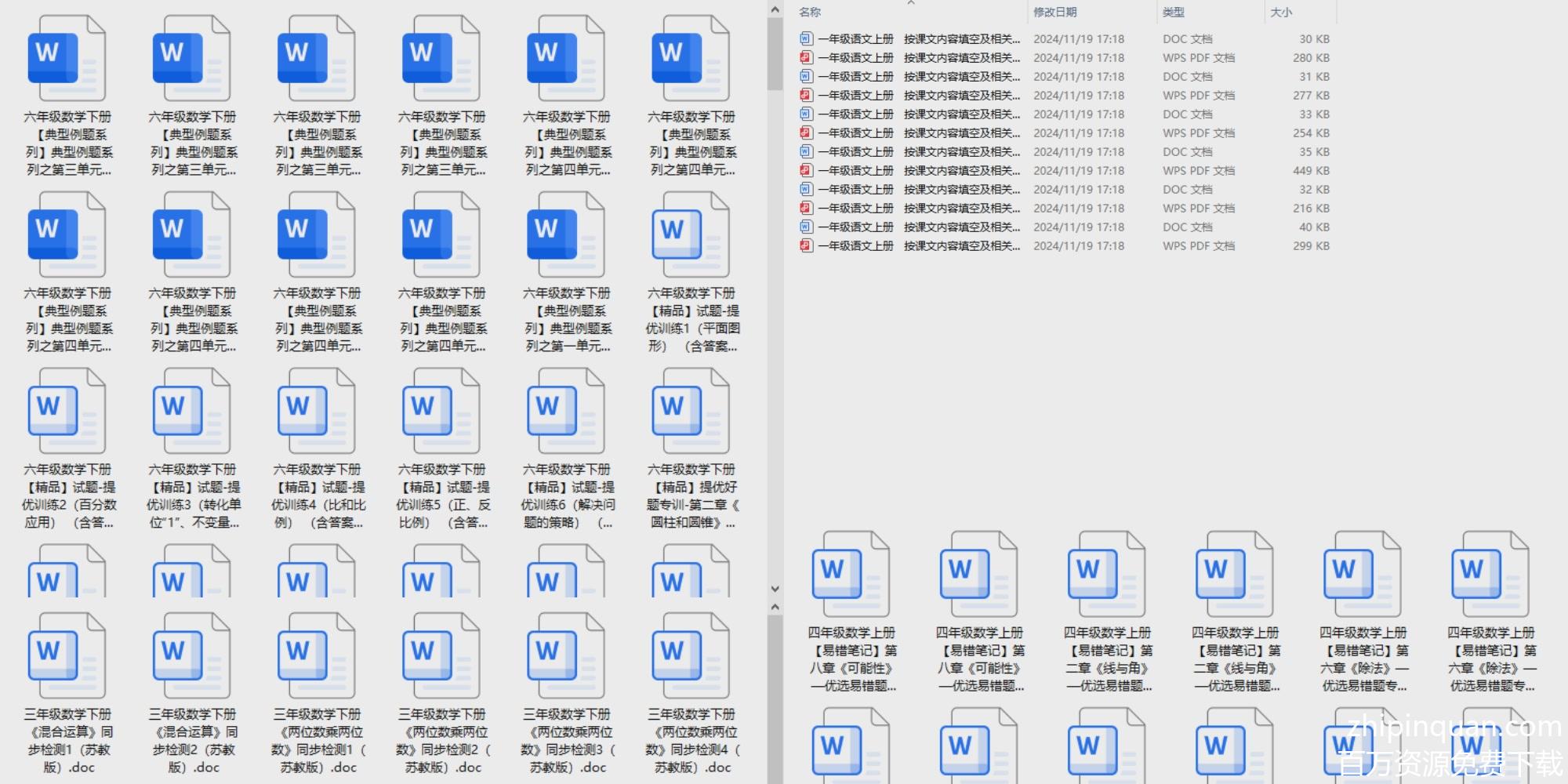Screen dimensions: 1568x784
Task: Click the 大小 column header
Action: pyautogui.click(x=1281, y=13)
